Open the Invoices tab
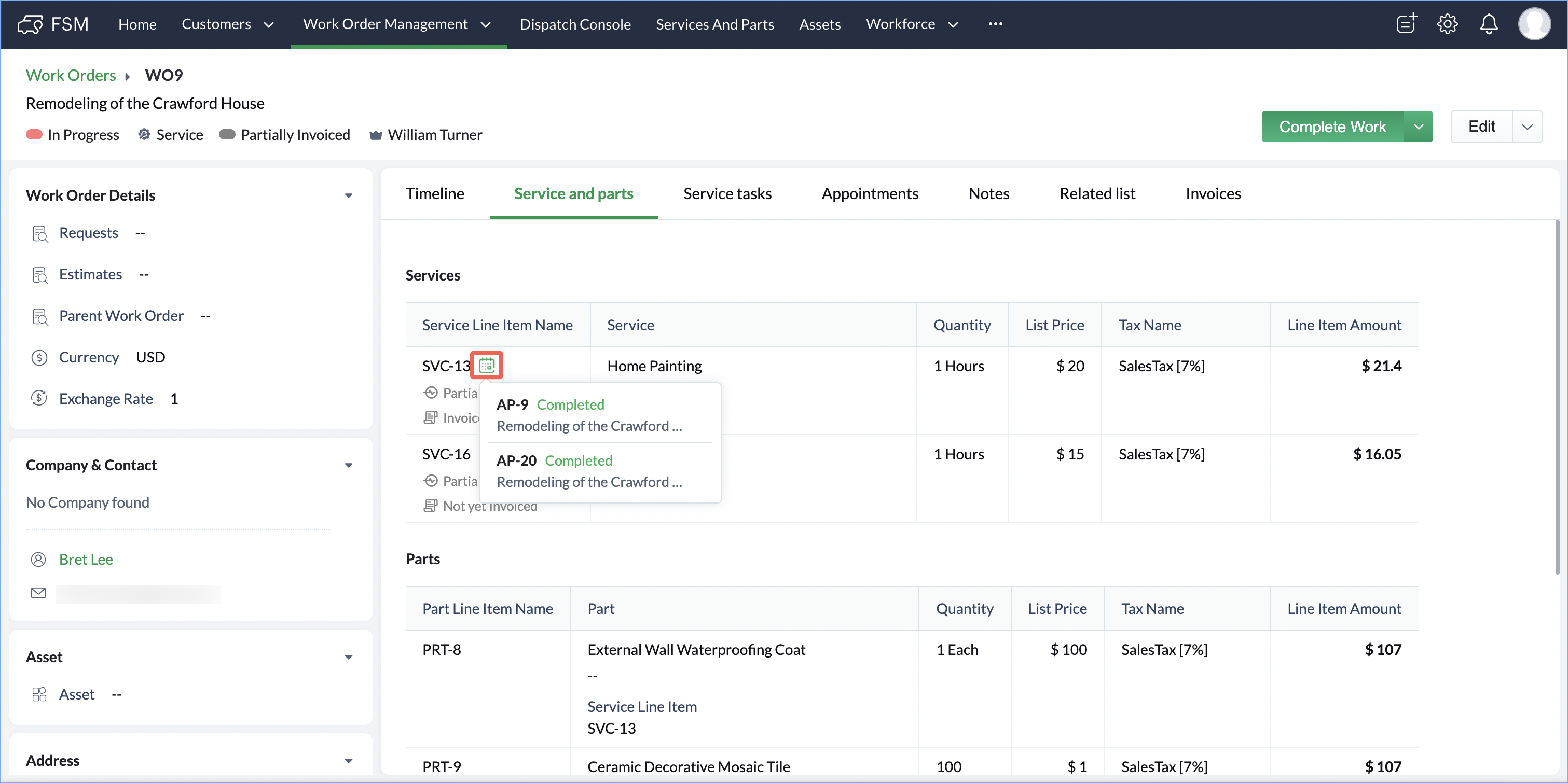 point(1213,193)
